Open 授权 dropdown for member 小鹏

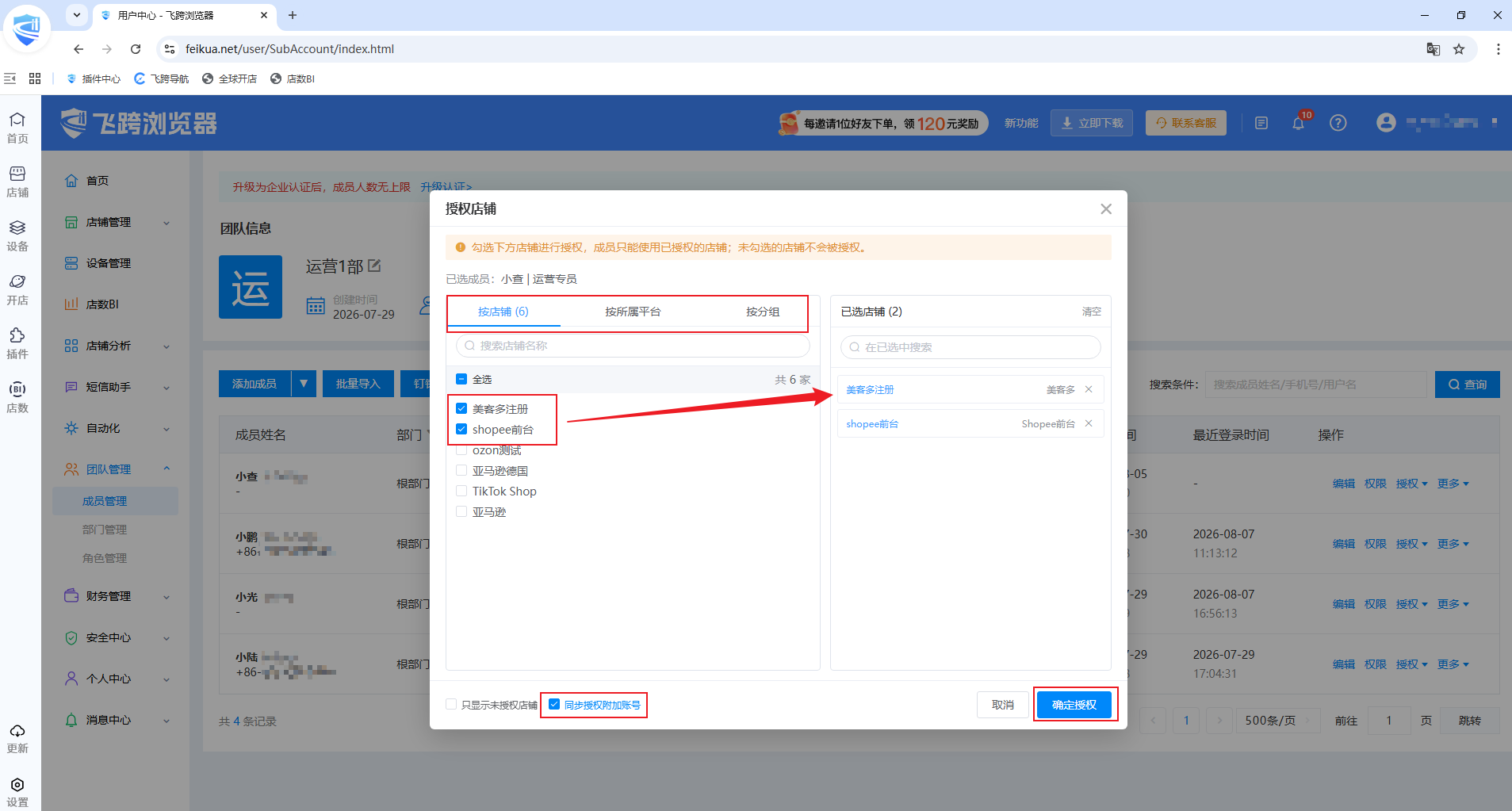1411,544
